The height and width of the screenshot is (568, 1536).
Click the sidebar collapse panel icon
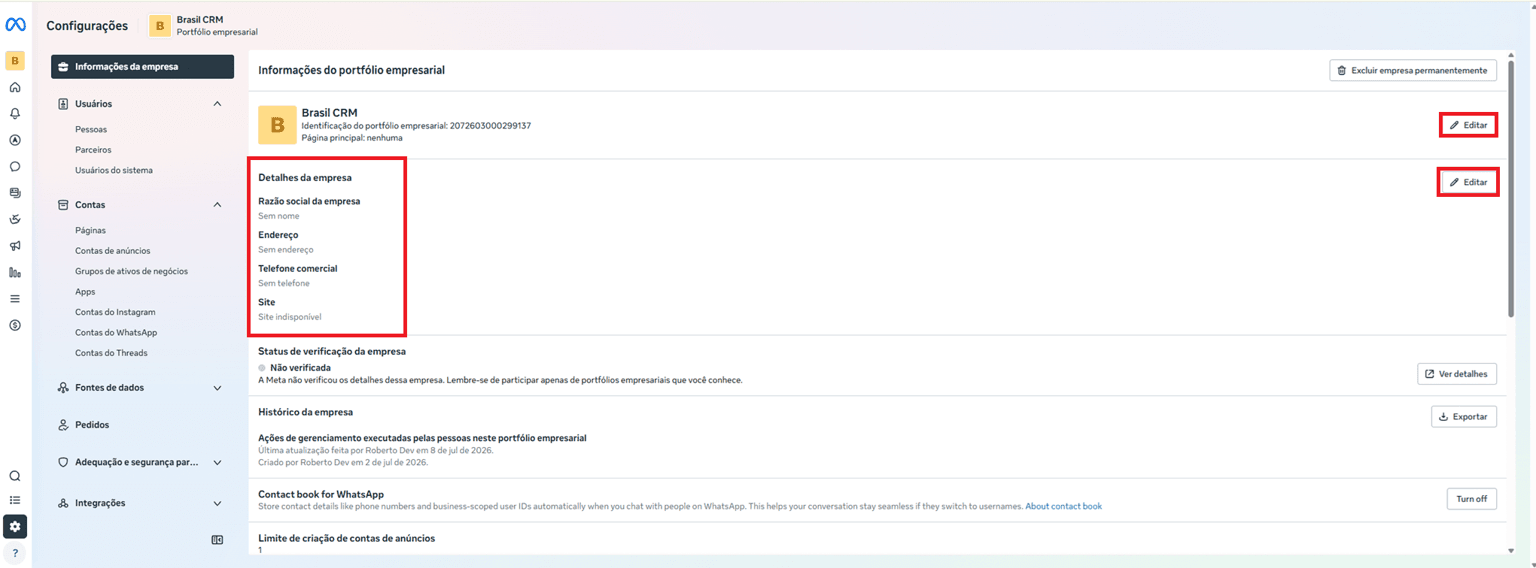click(217, 540)
